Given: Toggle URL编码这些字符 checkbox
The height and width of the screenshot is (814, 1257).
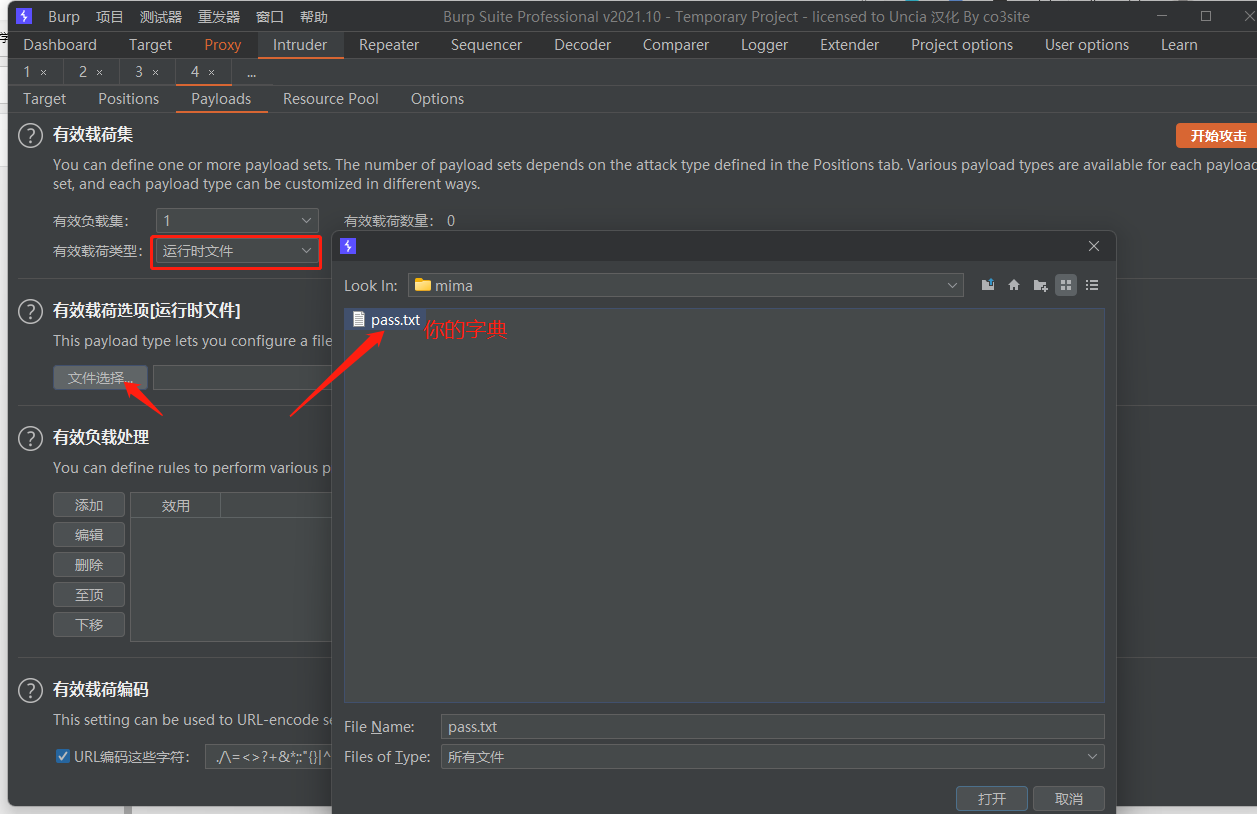Looking at the screenshot, I should tap(63, 756).
